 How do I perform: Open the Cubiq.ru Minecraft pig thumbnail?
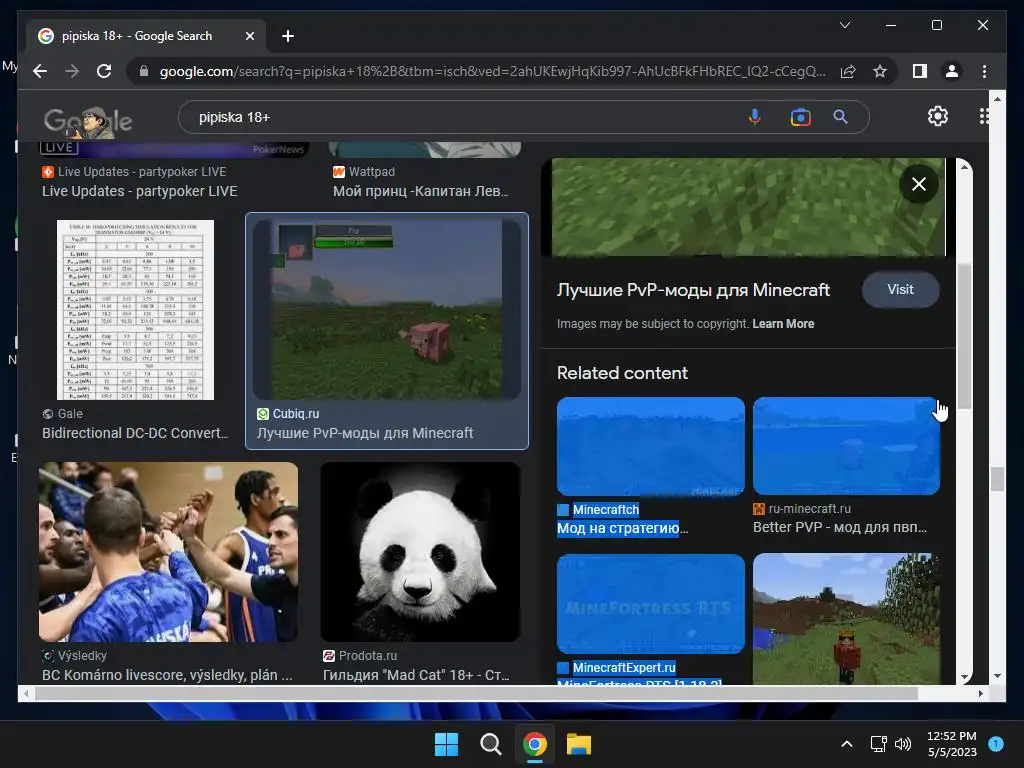(387, 310)
